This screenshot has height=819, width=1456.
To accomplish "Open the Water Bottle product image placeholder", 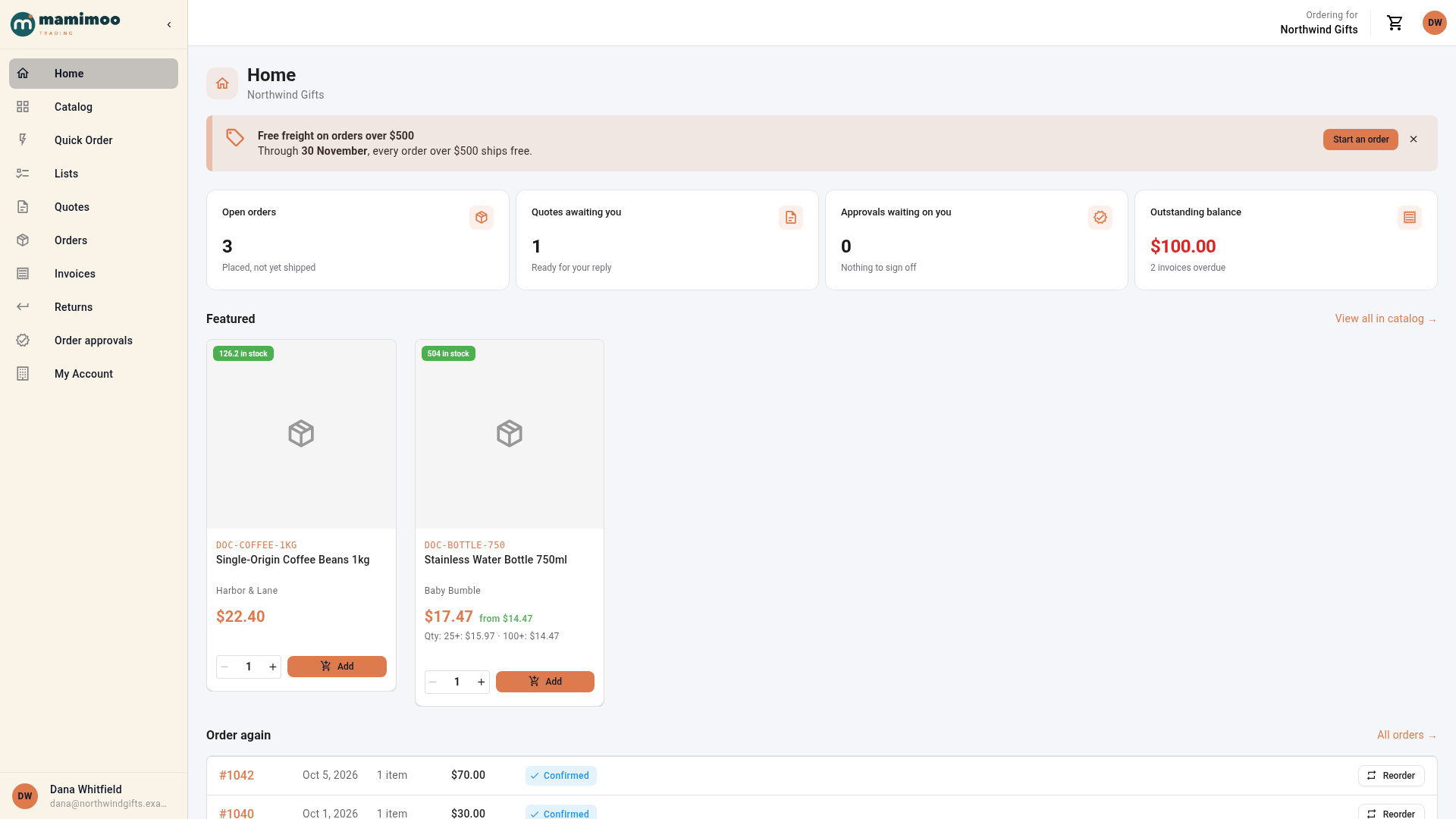I will pyautogui.click(x=510, y=434).
